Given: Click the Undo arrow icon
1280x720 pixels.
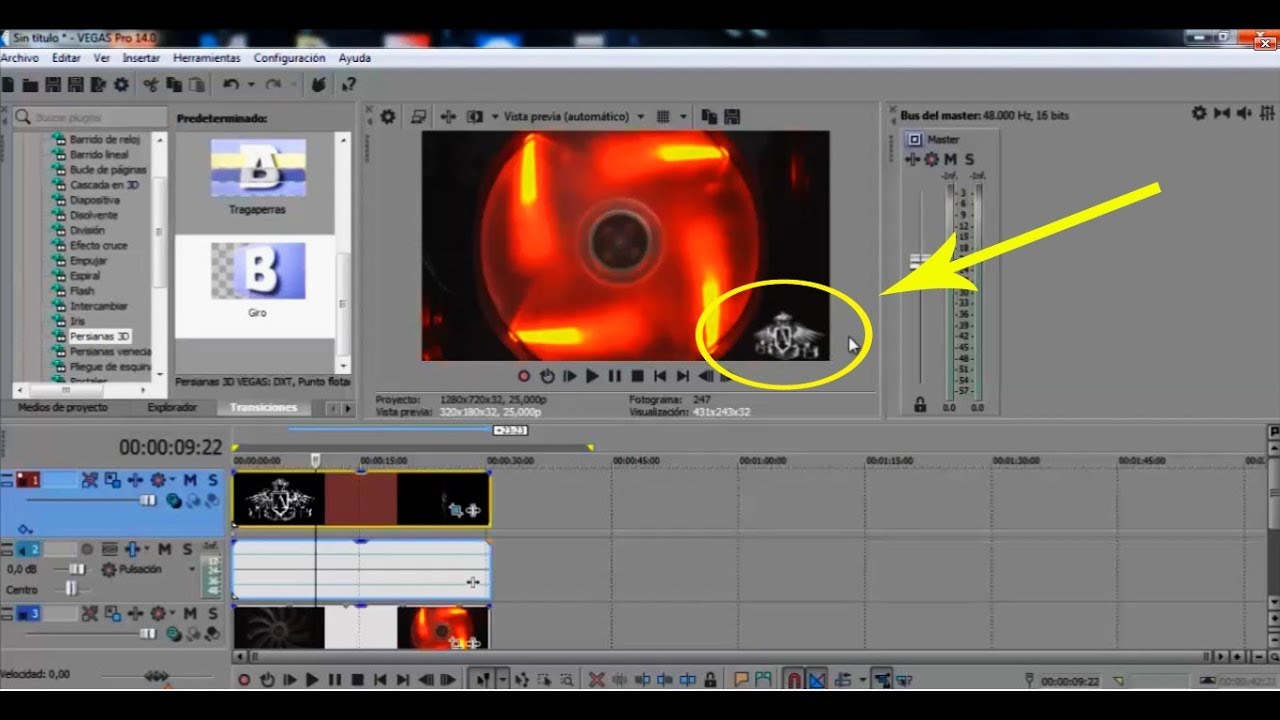Looking at the screenshot, I should coord(231,85).
